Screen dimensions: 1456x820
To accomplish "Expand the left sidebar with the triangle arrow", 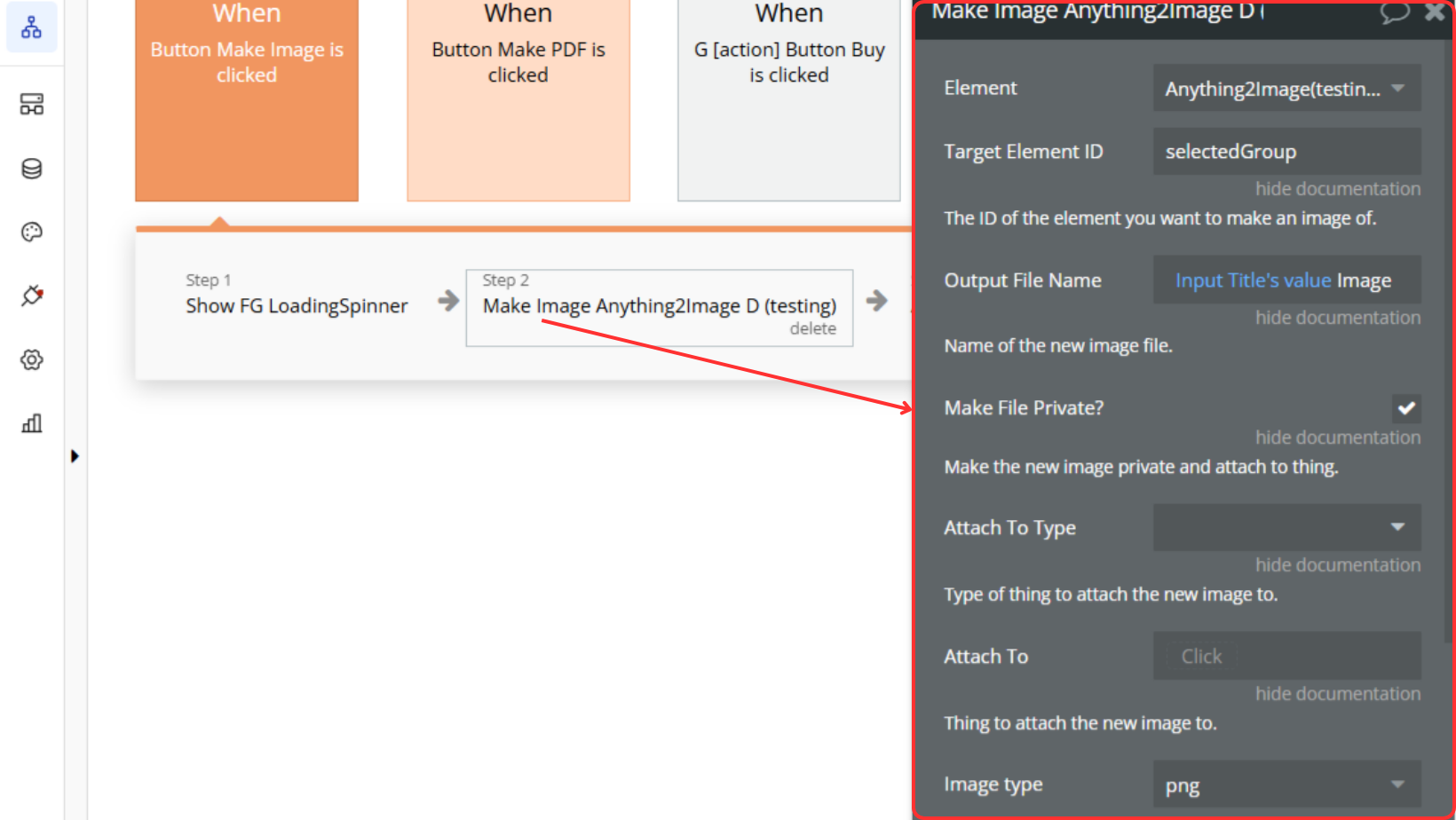I will pyautogui.click(x=75, y=456).
